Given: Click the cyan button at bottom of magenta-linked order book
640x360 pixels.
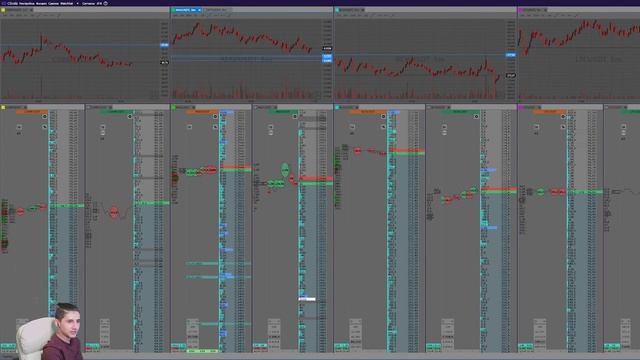Looking at the screenshot, I should point(526,346).
